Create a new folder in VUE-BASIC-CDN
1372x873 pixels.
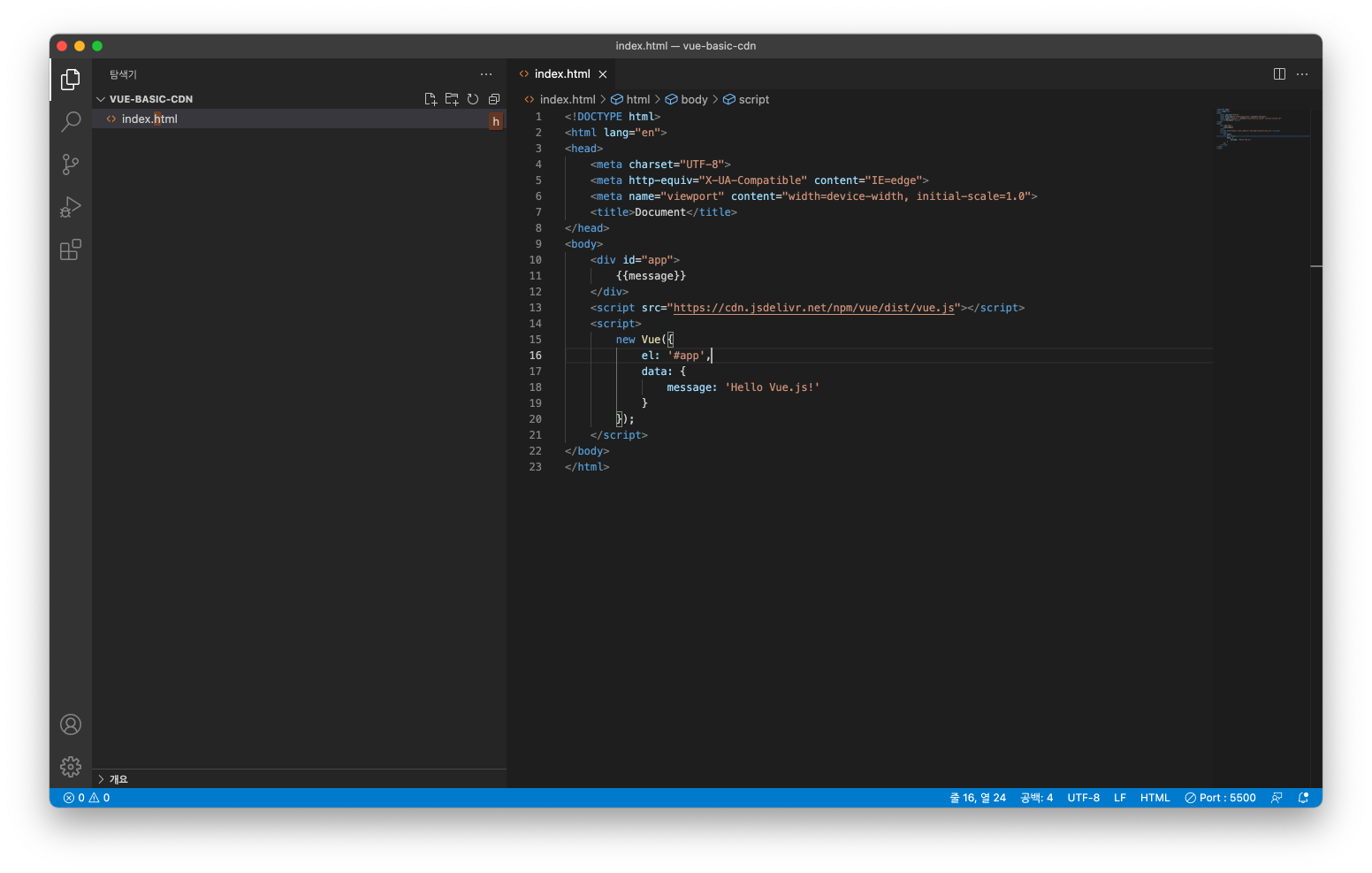coord(452,99)
